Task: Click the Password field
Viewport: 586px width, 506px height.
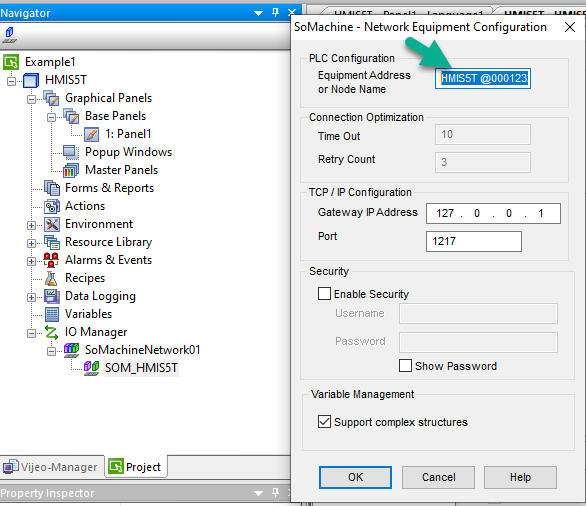Action: [x=478, y=342]
